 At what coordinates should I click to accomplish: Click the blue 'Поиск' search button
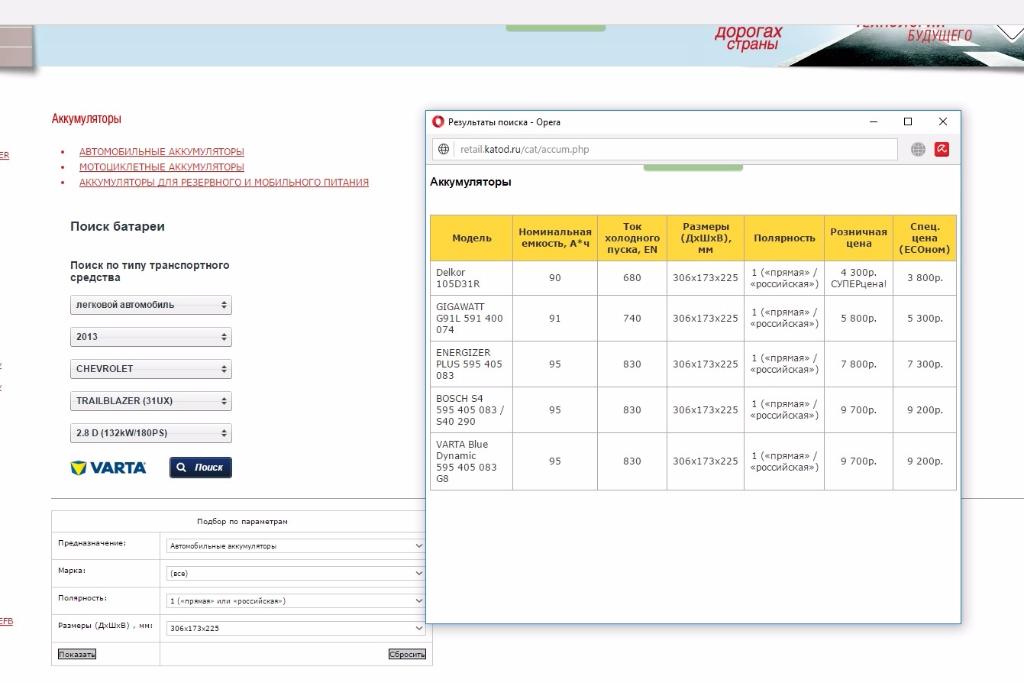pos(200,468)
